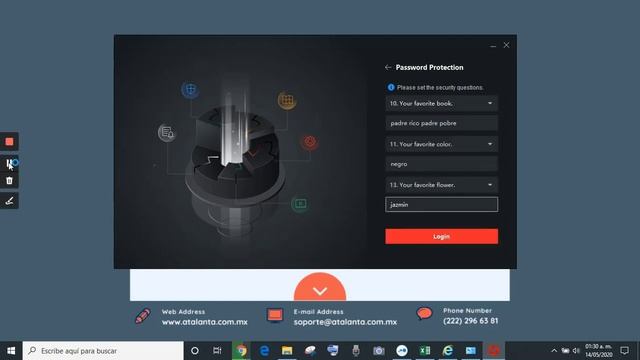
Task: Open Task View from the taskbar
Action: tap(217, 351)
